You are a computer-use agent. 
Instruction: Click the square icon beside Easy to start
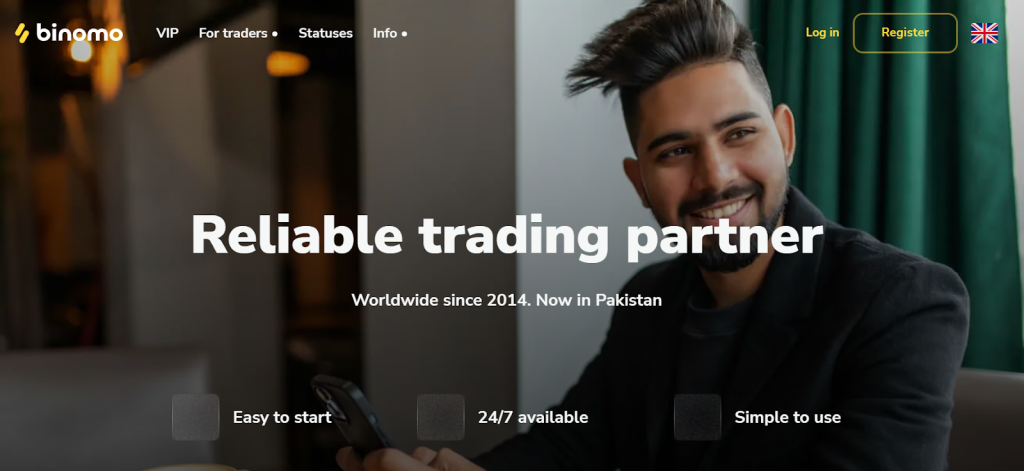coord(195,417)
